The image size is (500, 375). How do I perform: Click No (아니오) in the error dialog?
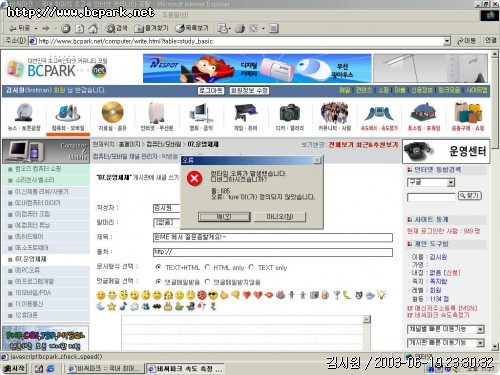coord(280,217)
